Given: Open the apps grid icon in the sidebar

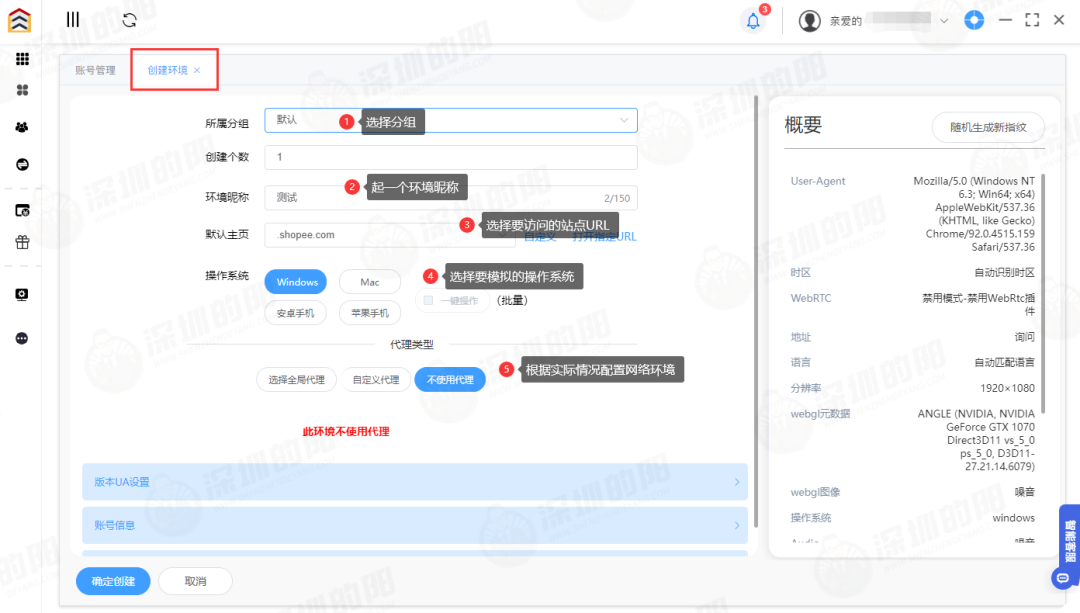Looking at the screenshot, I should coord(21,58).
